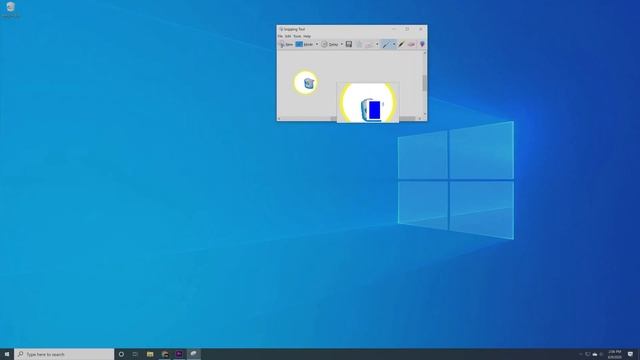Click the scroll-up arrow in the snip area
This screenshot has height=360, width=640.
click(424, 53)
